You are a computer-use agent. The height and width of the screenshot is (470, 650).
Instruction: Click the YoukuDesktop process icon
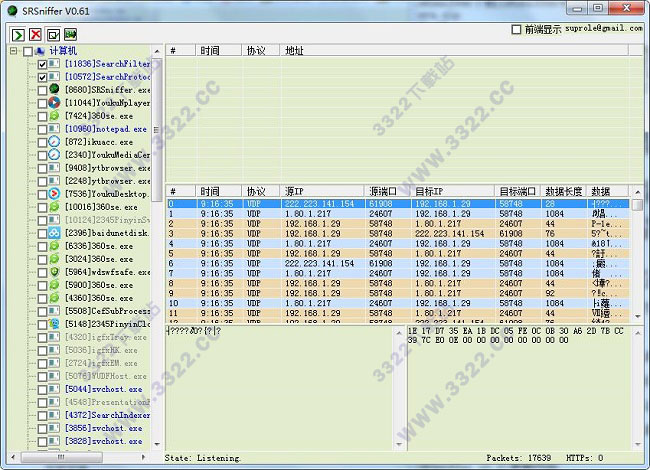point(55,193)
